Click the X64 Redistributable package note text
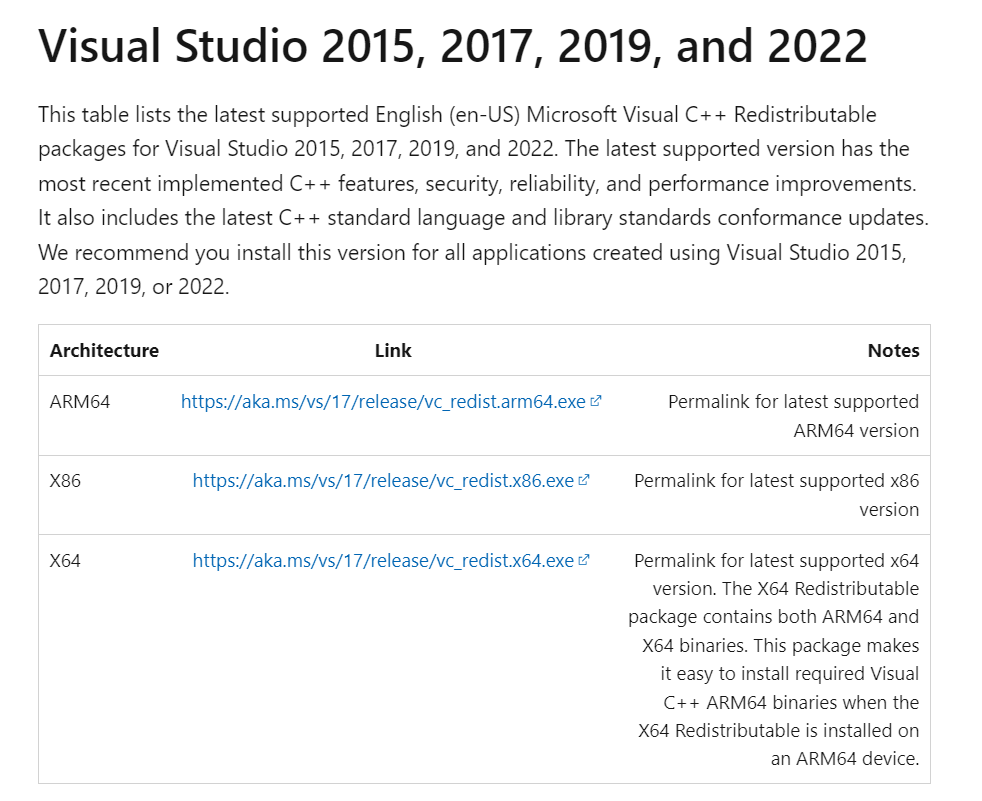This screenshot has width=982, height=801. pos(773,659)
